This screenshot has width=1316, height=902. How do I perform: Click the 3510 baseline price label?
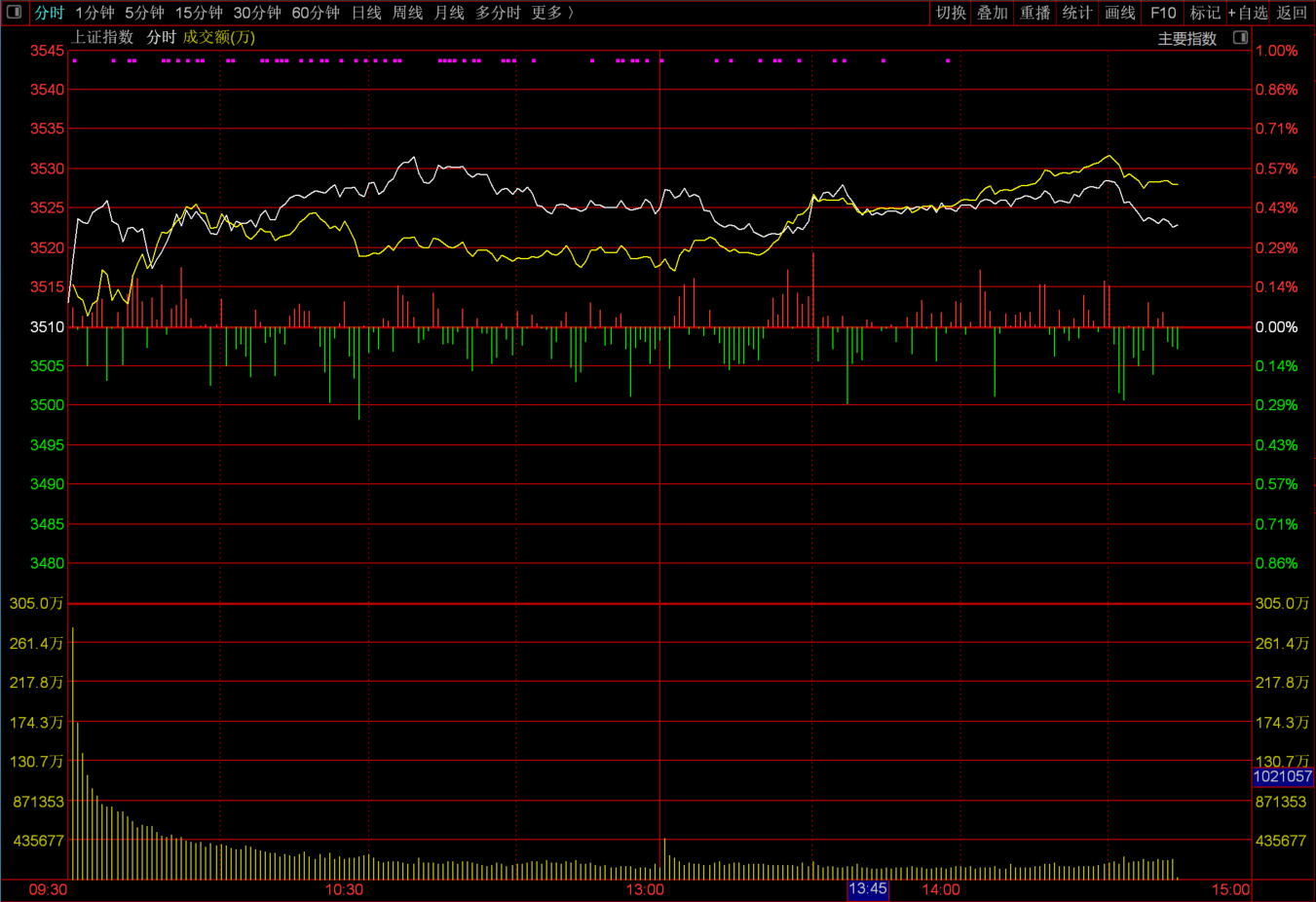click(x=47, y=326)
